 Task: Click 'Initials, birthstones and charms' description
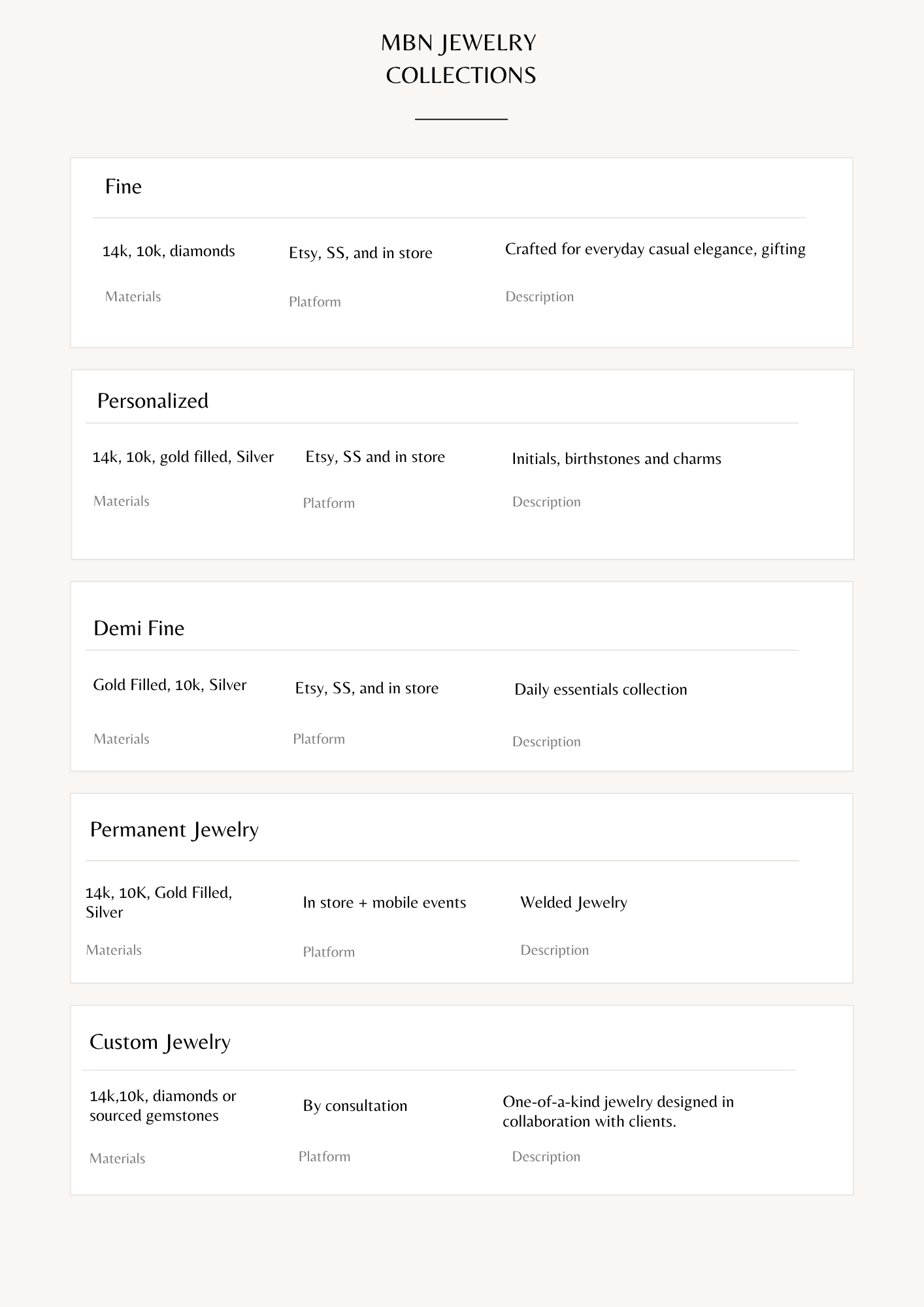pos(617,459)
